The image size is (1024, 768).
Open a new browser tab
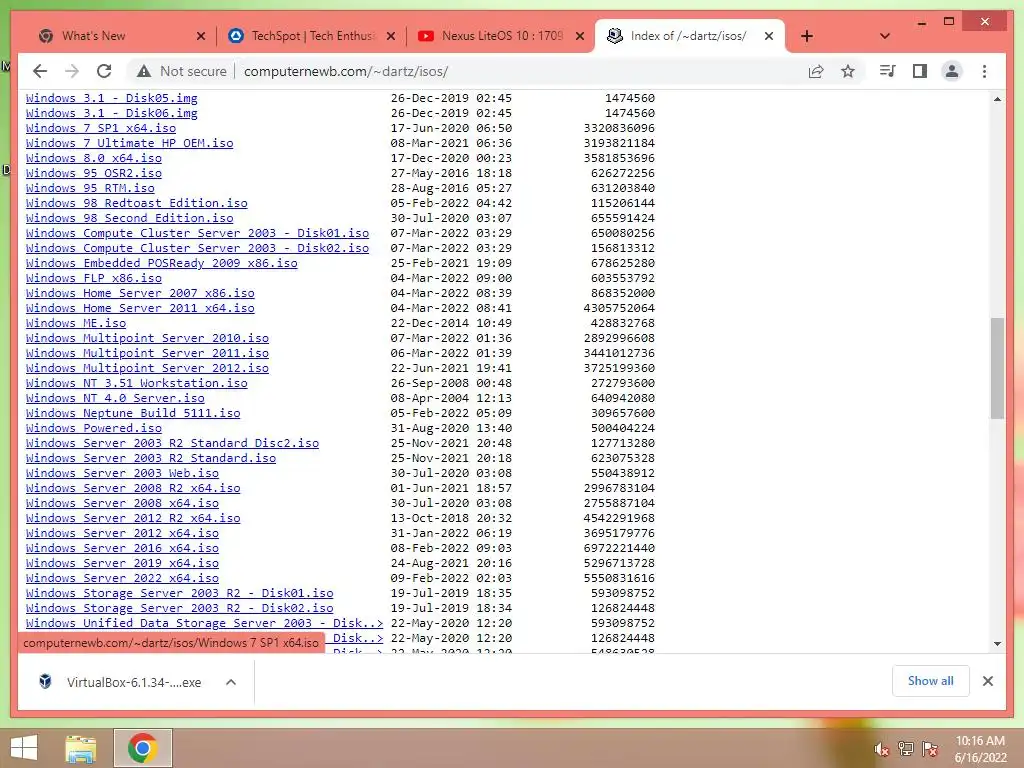click(807, 36)
